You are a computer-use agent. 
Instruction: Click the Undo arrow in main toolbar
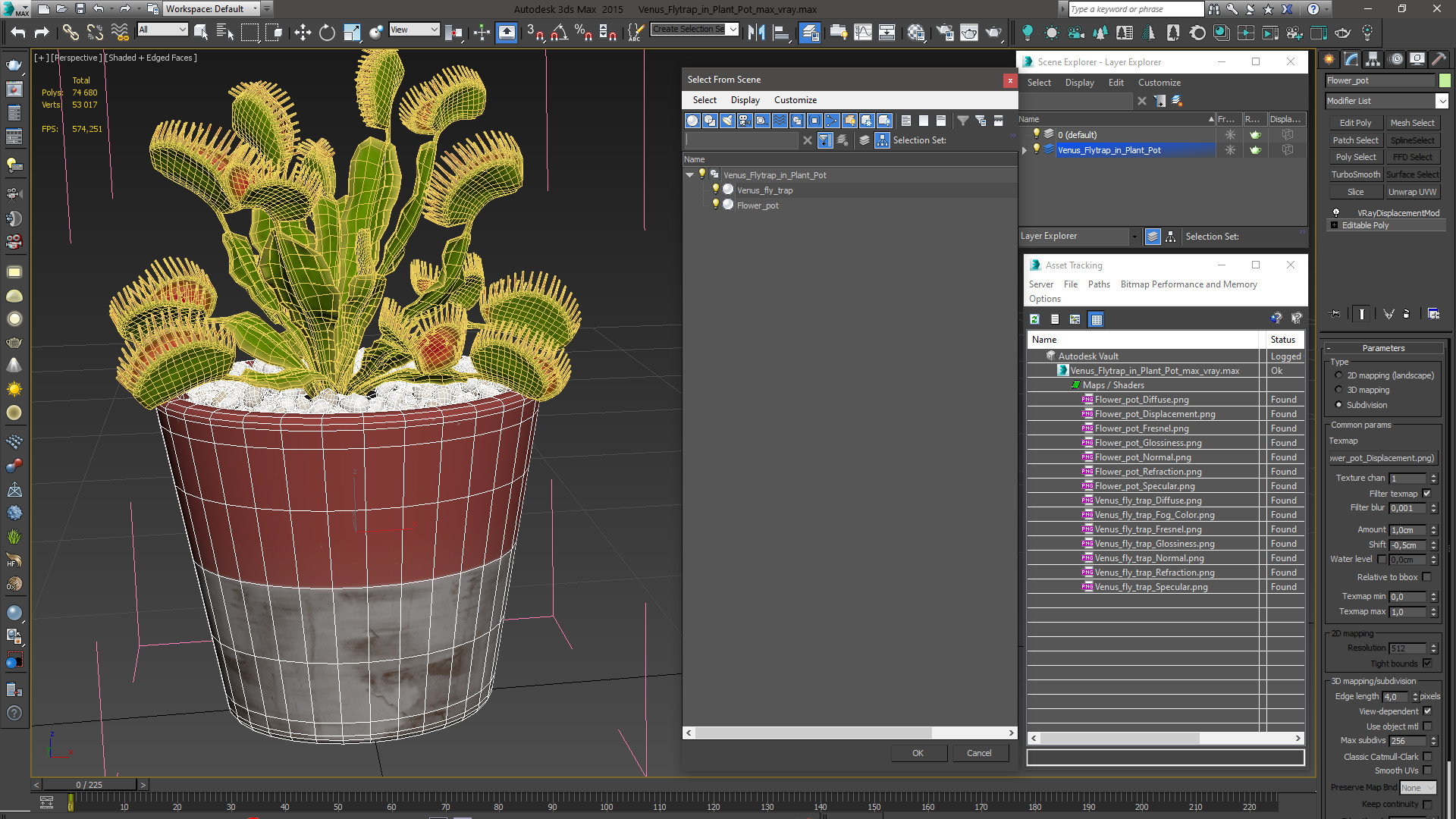18,33
